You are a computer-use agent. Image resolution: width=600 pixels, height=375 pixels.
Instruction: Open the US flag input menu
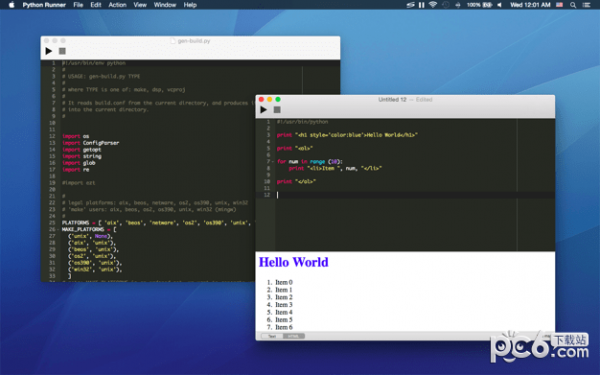pyautogui.click(x=559, y=5)
